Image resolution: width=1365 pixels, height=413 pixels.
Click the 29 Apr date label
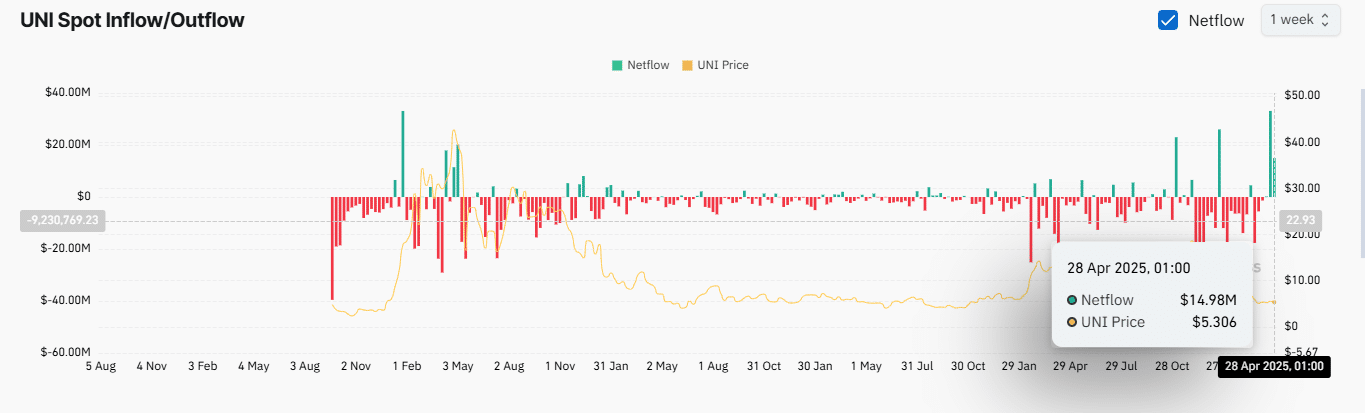click(x=1070, y=367)
